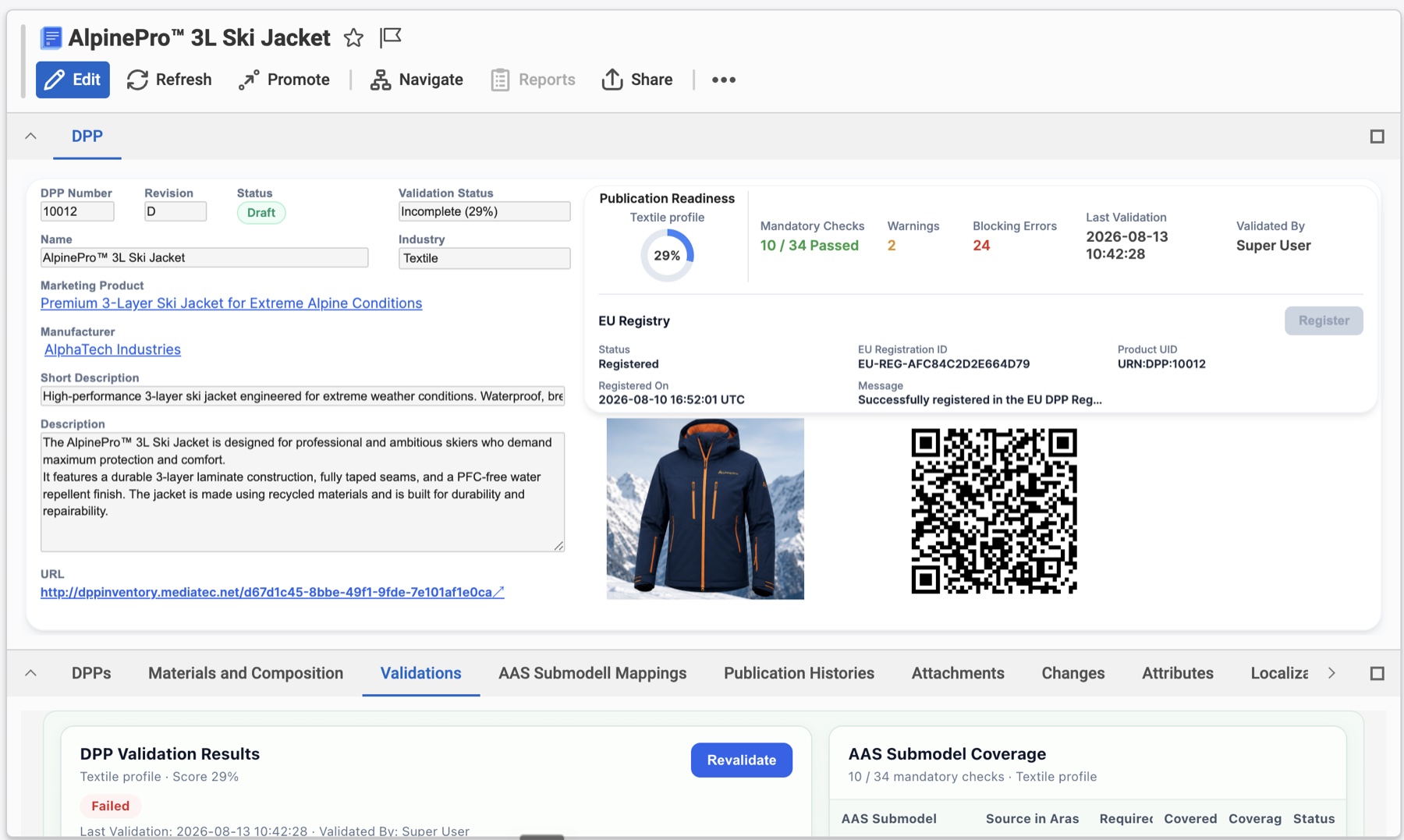Open the dppinventory.mediatec.net URL link

click(x=272, y=592)
